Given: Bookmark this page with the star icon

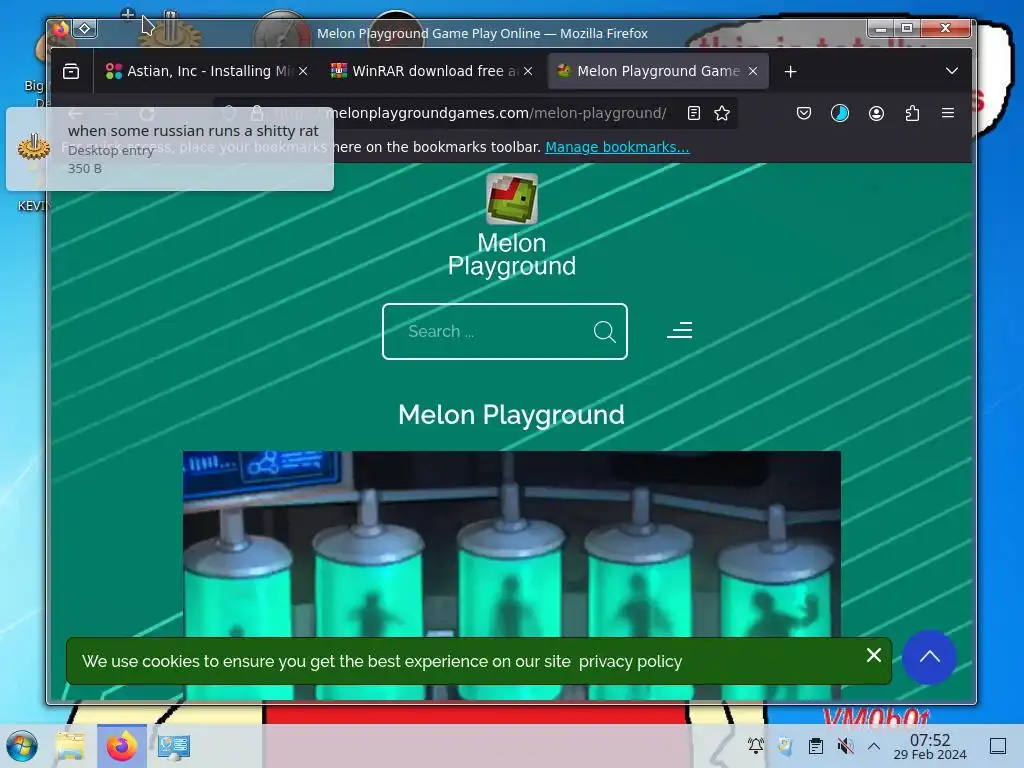Looking at the screenshot, I should pos(722,113).
